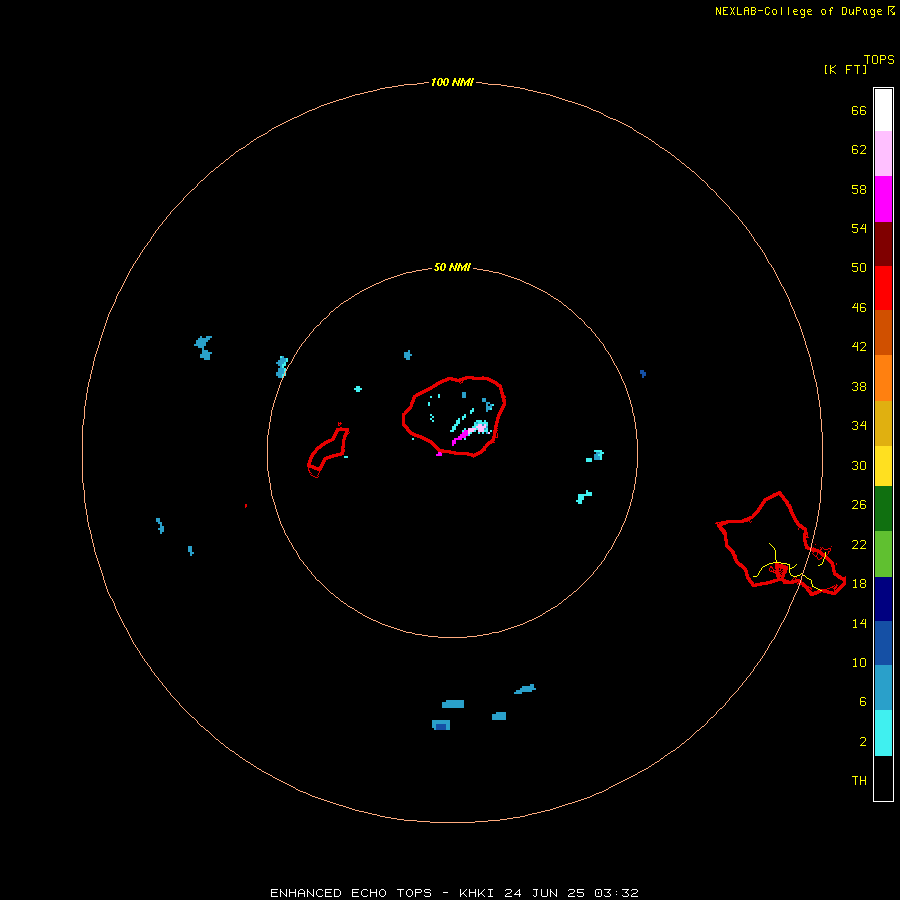Click the bright orange legend color block
Viewport: 900px width, 900px height.
tap(883, 378)
